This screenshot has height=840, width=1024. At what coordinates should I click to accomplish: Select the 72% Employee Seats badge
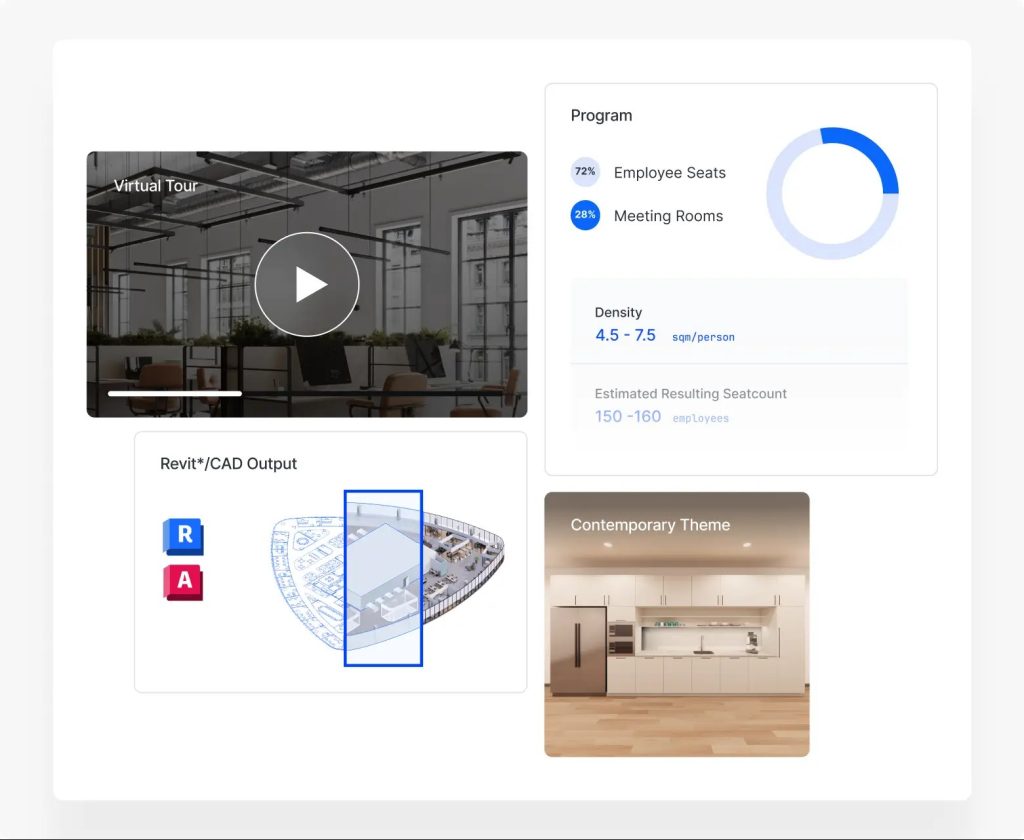point(585,172)
